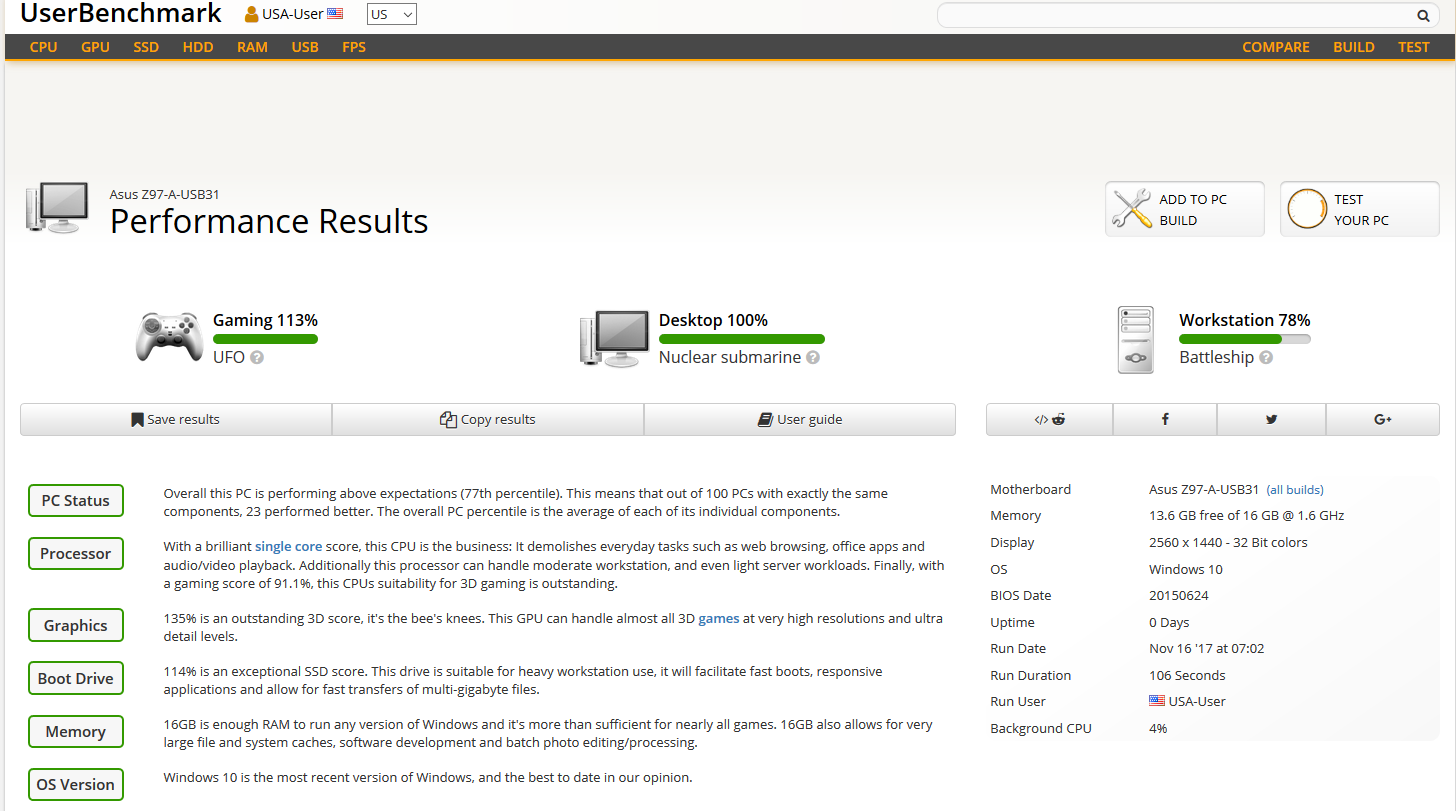
Task: Click inside the search field
Action: coord(1150,15)
